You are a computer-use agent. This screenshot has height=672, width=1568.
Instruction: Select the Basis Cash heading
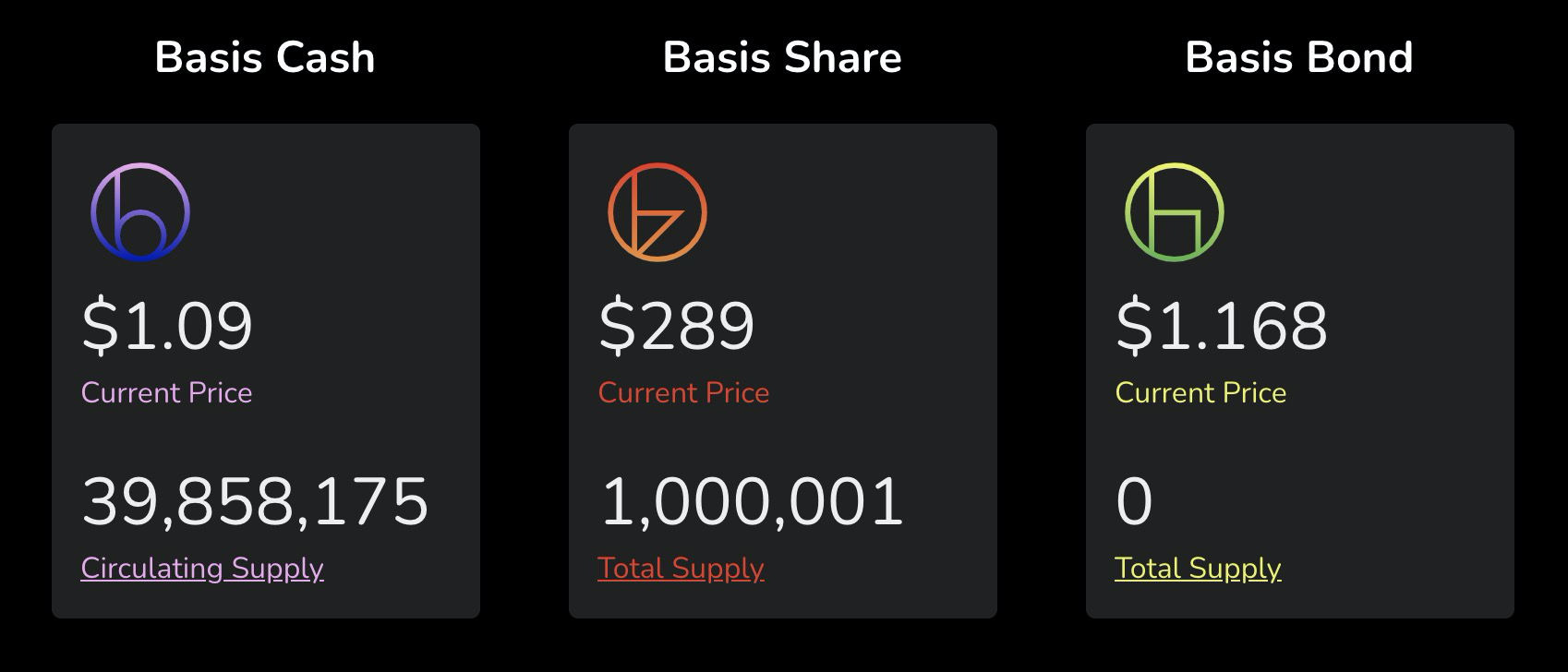pos(265,57)
